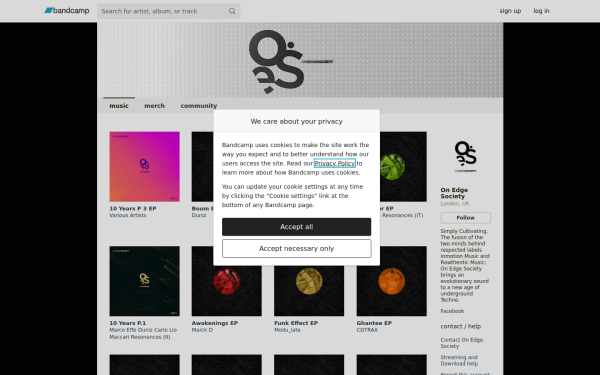Click the Awakenings EP title text
Viewport: 600px width, 375px height.
[215, 323]
